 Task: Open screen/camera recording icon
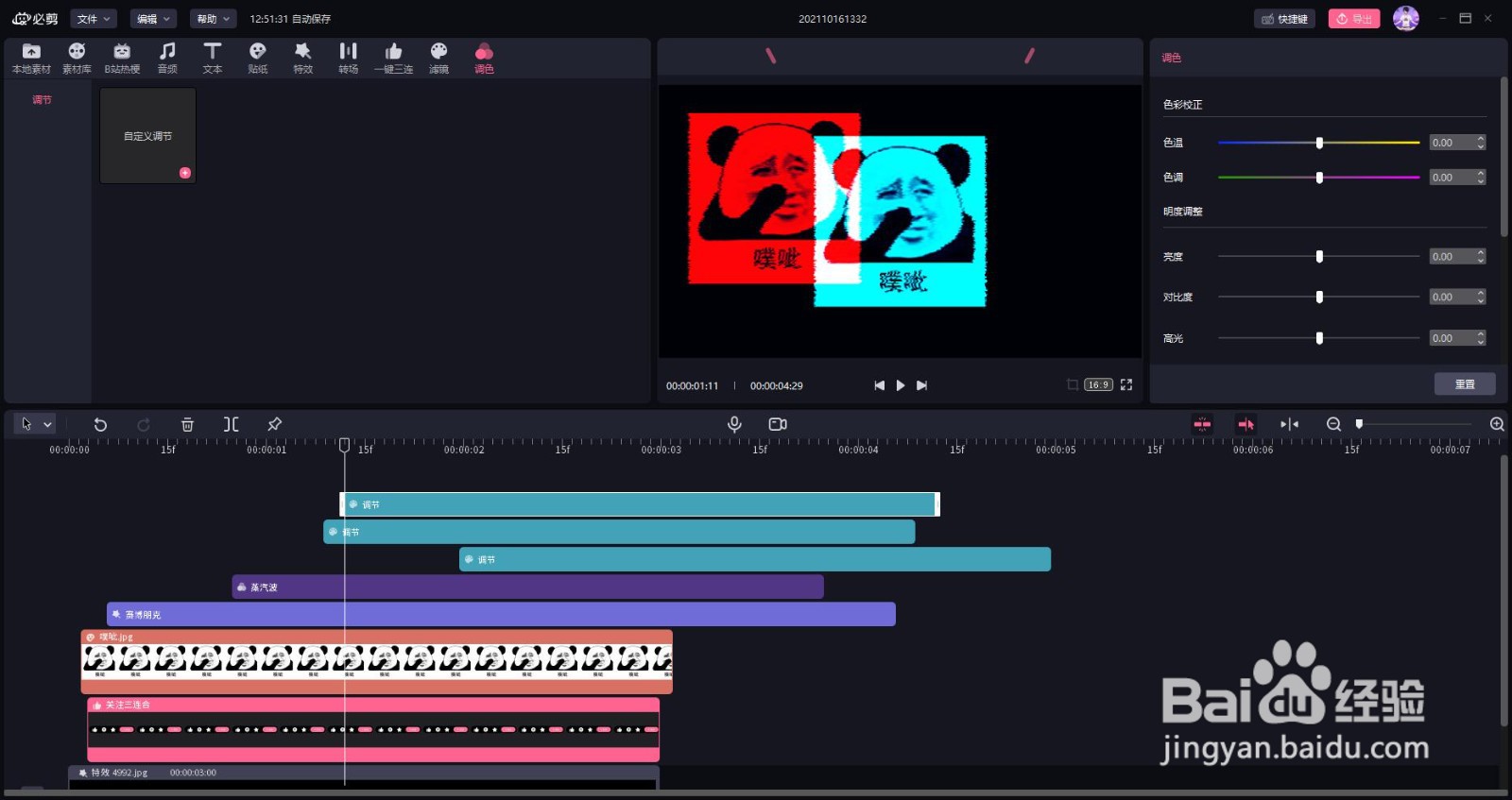pos(778,425)
